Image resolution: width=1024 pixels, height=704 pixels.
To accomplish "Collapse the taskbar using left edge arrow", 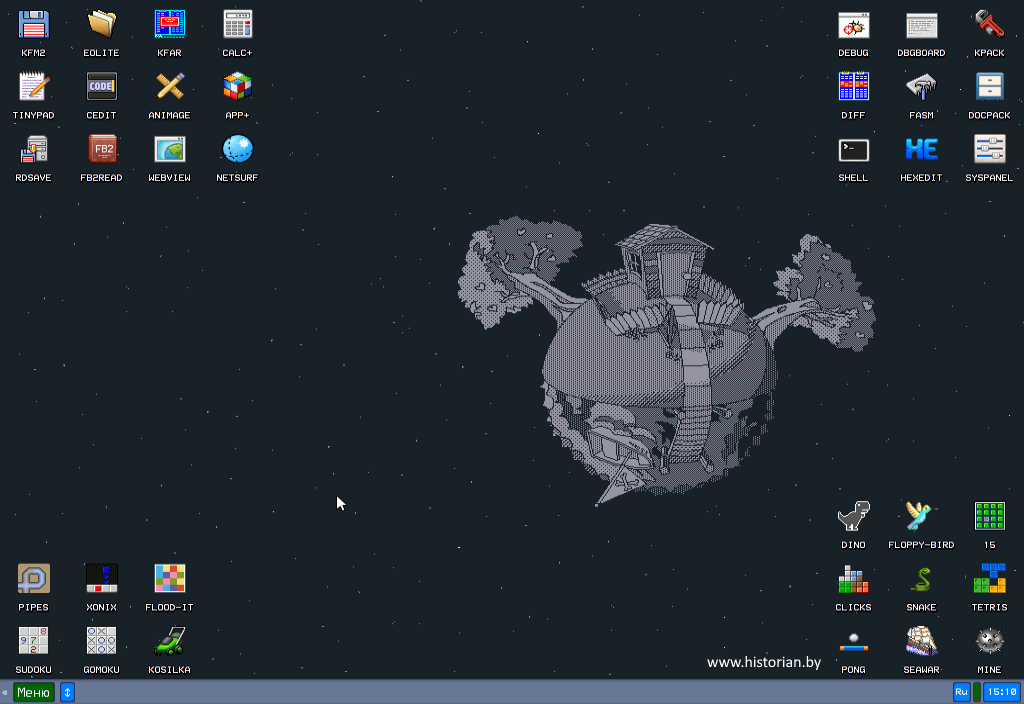I will [x=5, y=692].
